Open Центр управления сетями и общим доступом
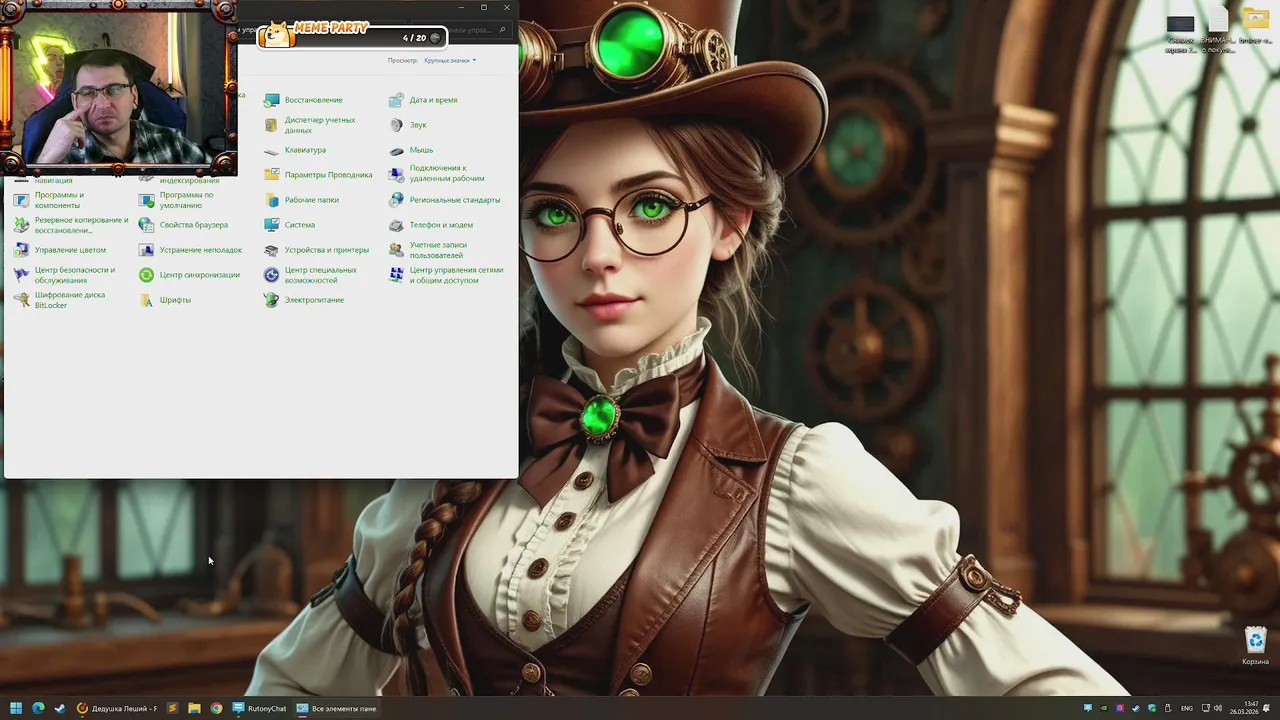Viewport: 1280px width, 720px height. [x=446, y=275]
